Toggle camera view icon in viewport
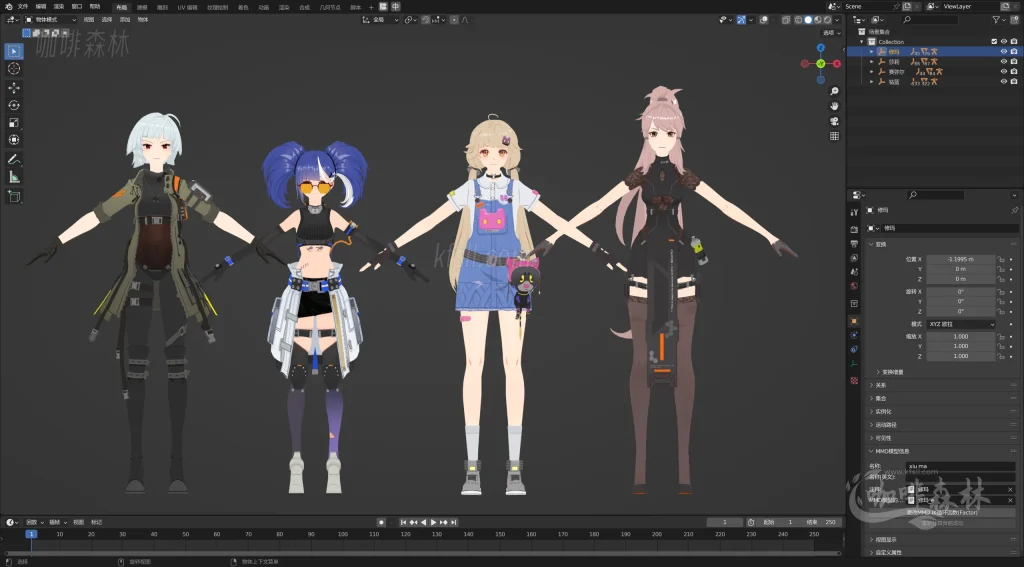Screen dimensions: 1024x567 834,122
